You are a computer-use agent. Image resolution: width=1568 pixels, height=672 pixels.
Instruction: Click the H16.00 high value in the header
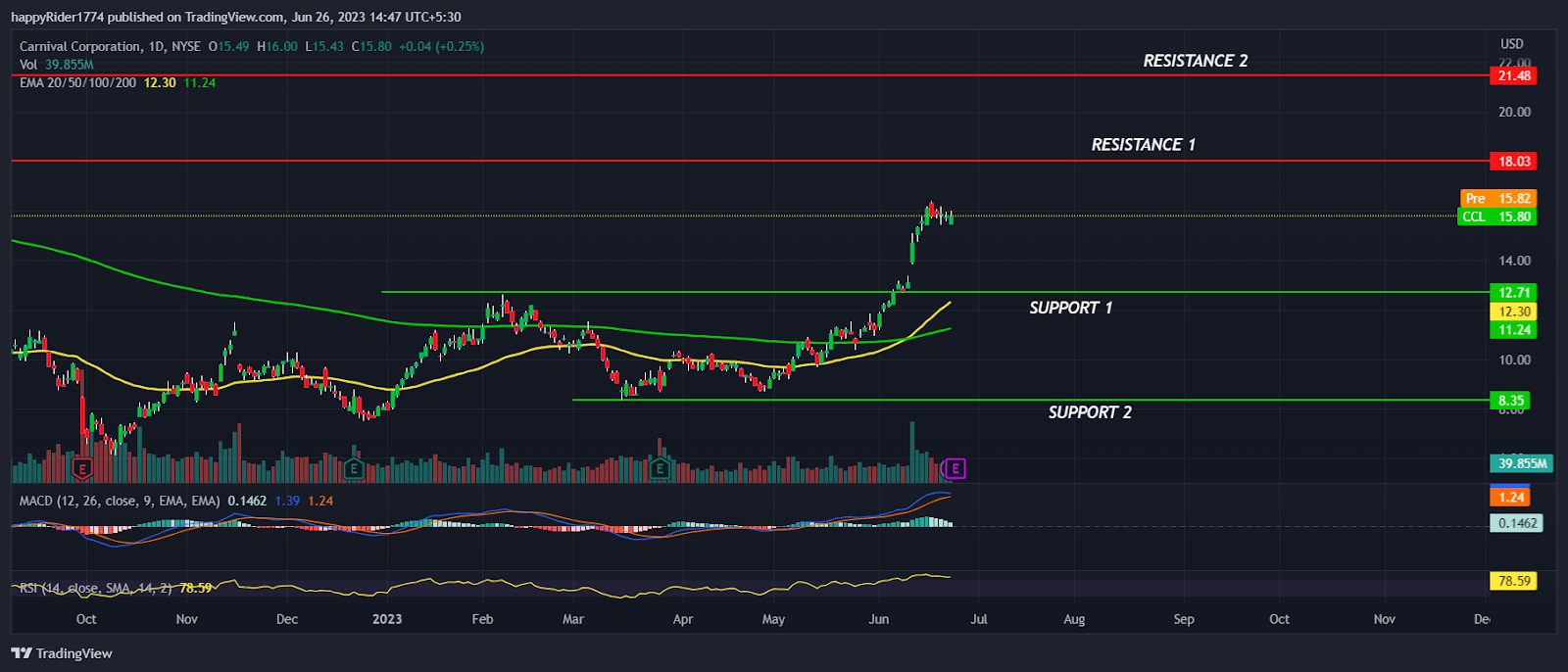pos(277,46)
